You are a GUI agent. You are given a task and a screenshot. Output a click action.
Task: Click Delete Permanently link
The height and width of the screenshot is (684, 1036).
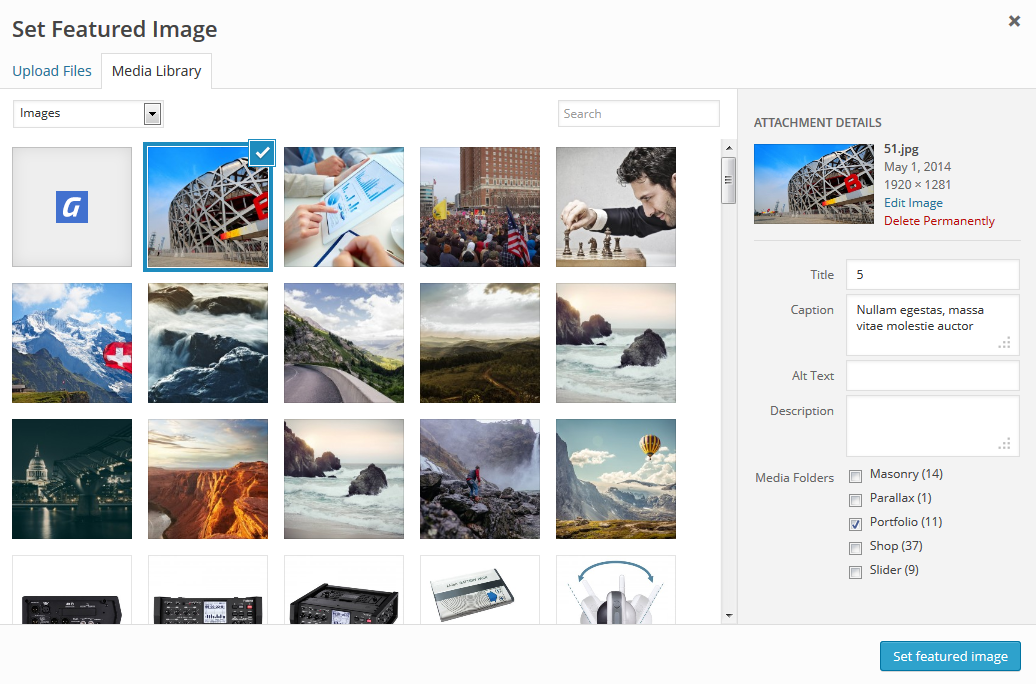pos(939,221)
